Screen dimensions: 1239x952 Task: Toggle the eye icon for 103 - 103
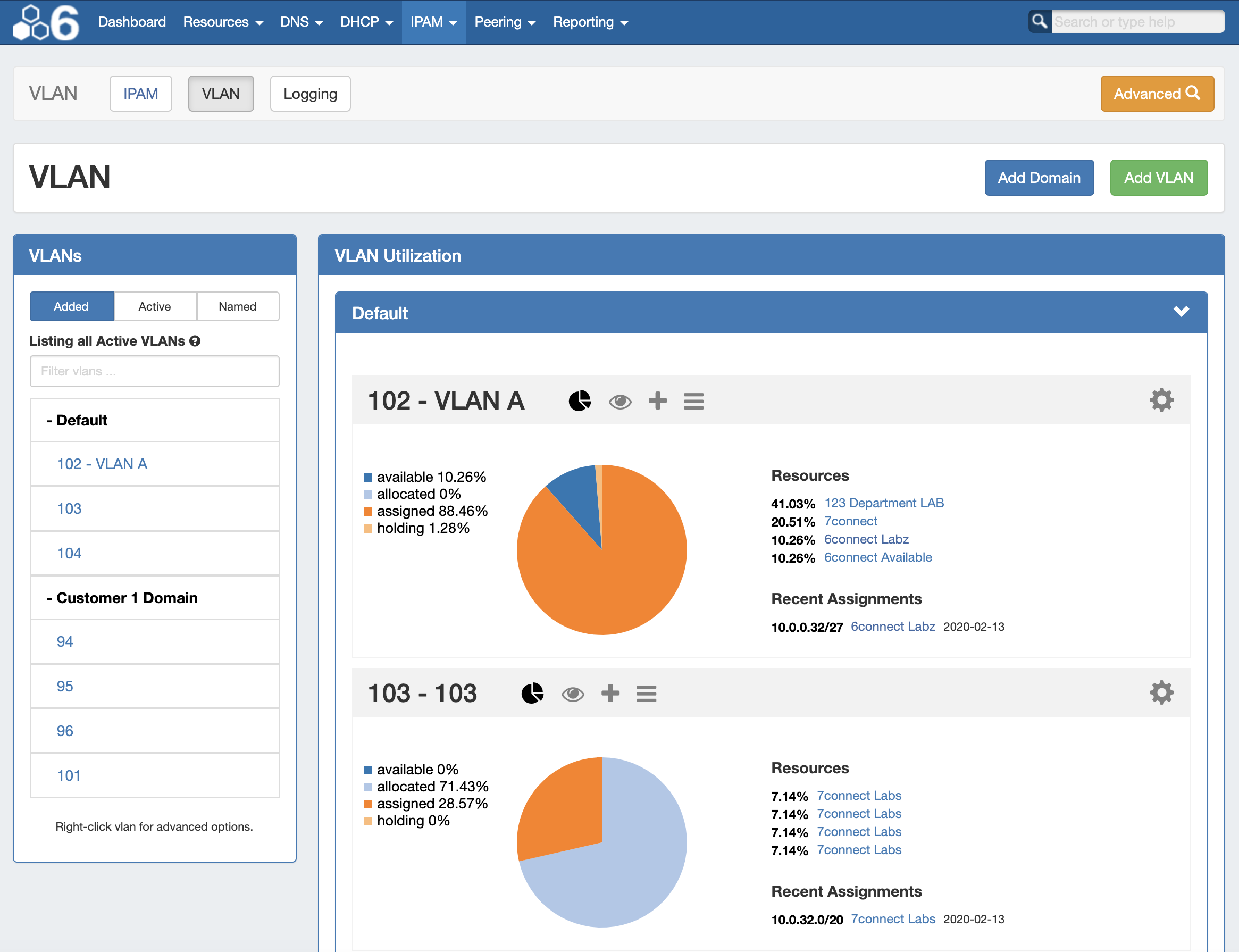(572, 694)
